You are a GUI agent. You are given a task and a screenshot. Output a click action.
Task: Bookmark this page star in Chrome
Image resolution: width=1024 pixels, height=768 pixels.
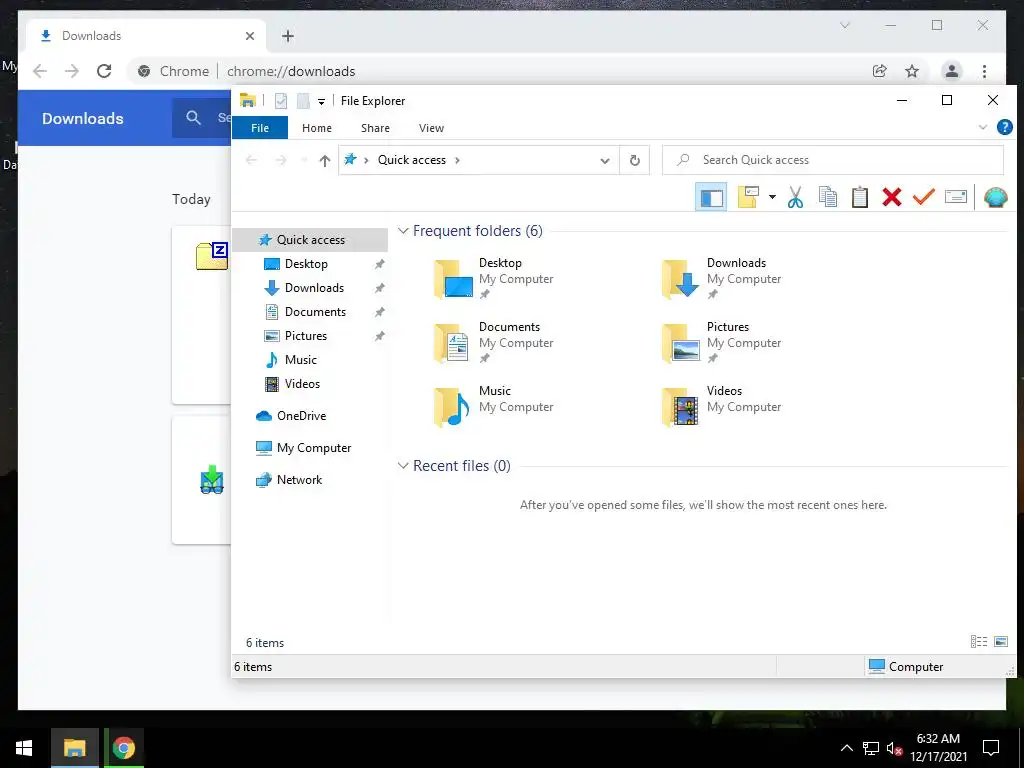click(x=912, y=71)
